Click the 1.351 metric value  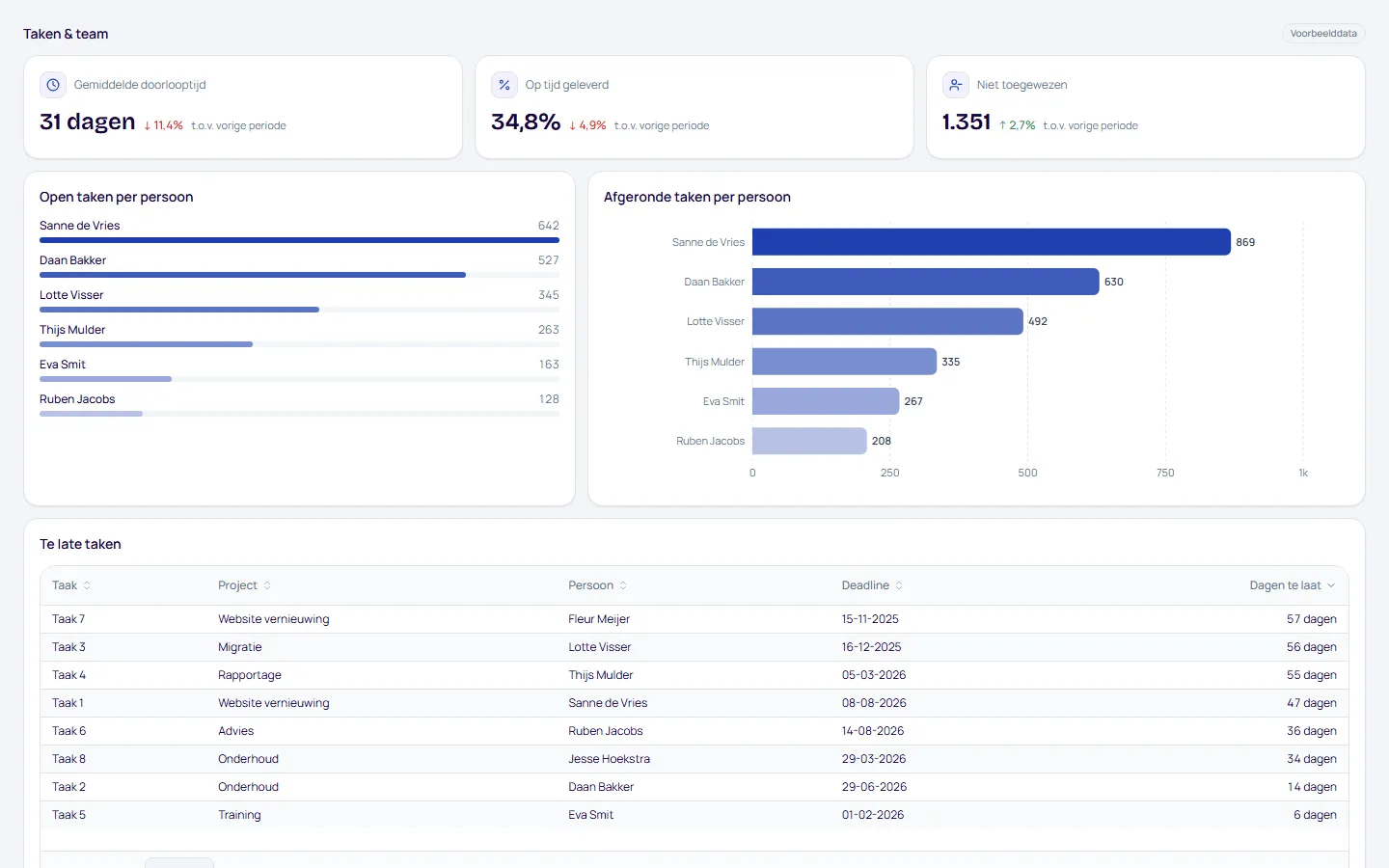(967, 122)
